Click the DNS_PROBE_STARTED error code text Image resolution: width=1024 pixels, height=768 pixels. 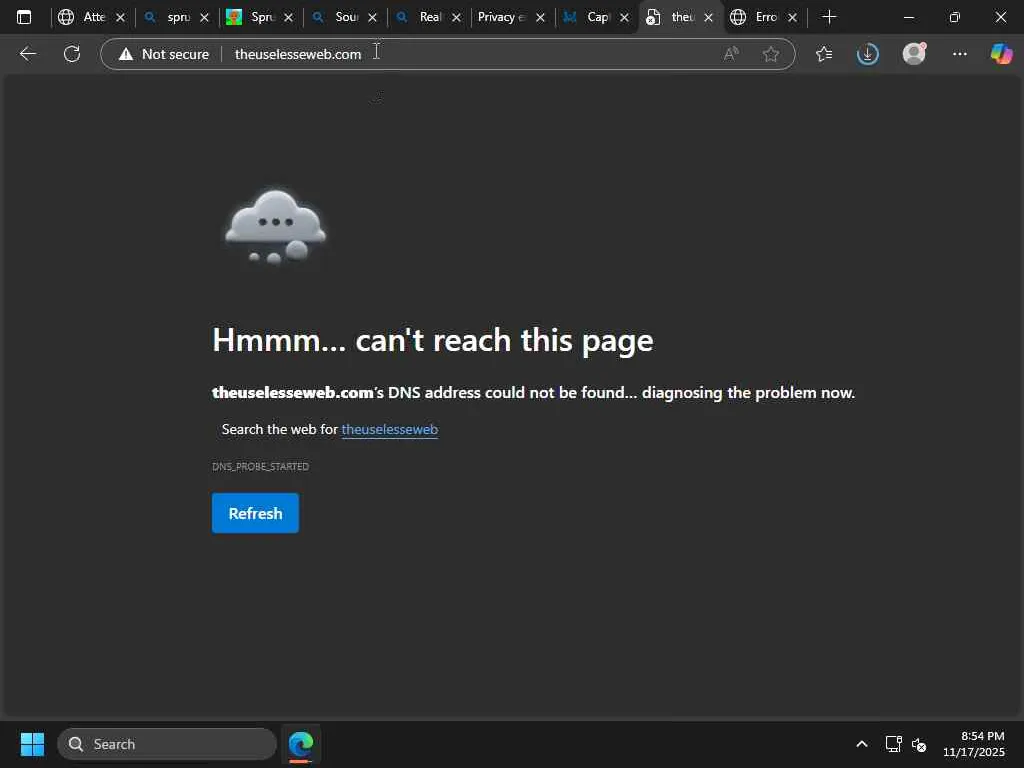261,466
